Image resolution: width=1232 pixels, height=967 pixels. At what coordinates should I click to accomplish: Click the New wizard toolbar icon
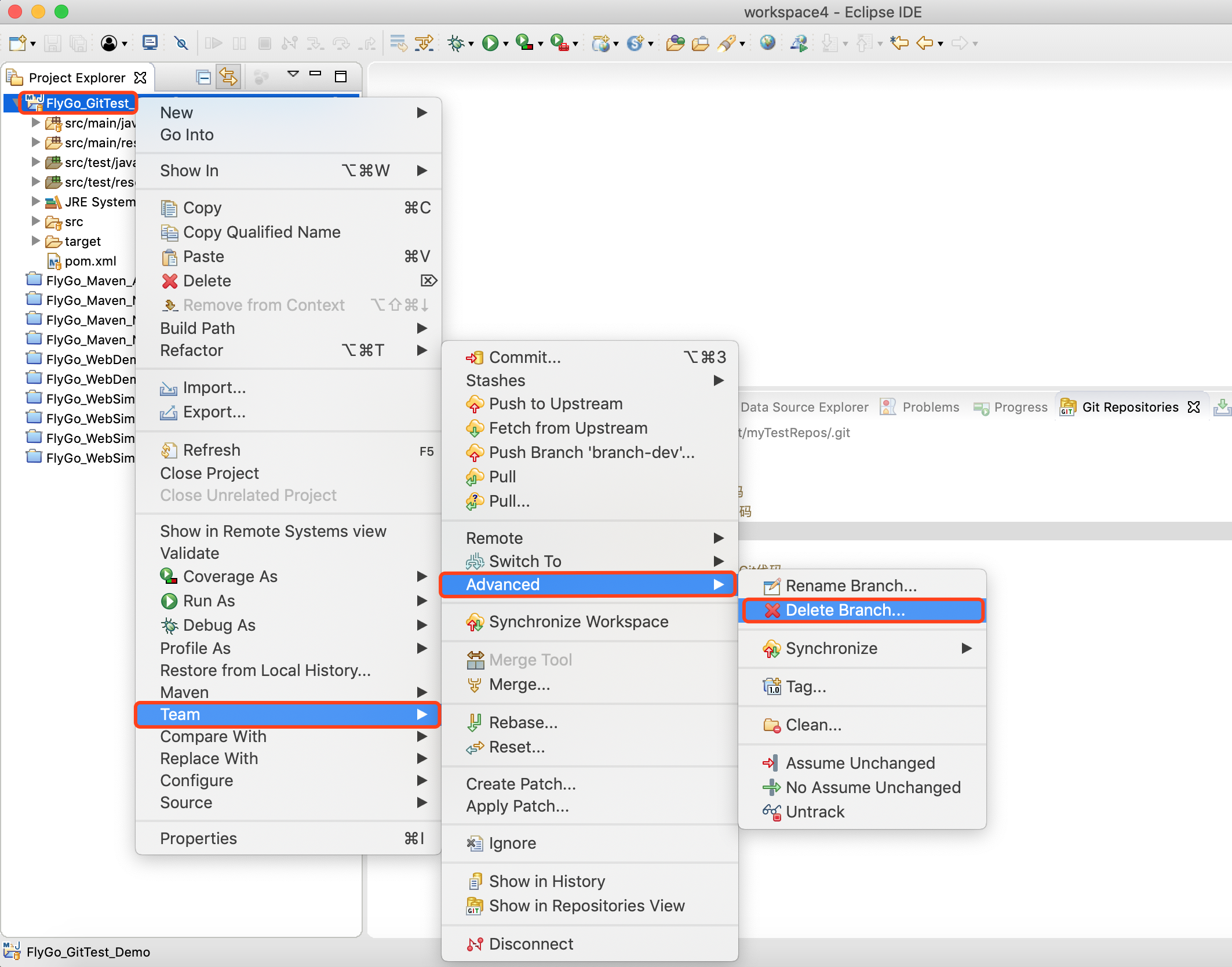pyautogui.click(x=17, y=43)
